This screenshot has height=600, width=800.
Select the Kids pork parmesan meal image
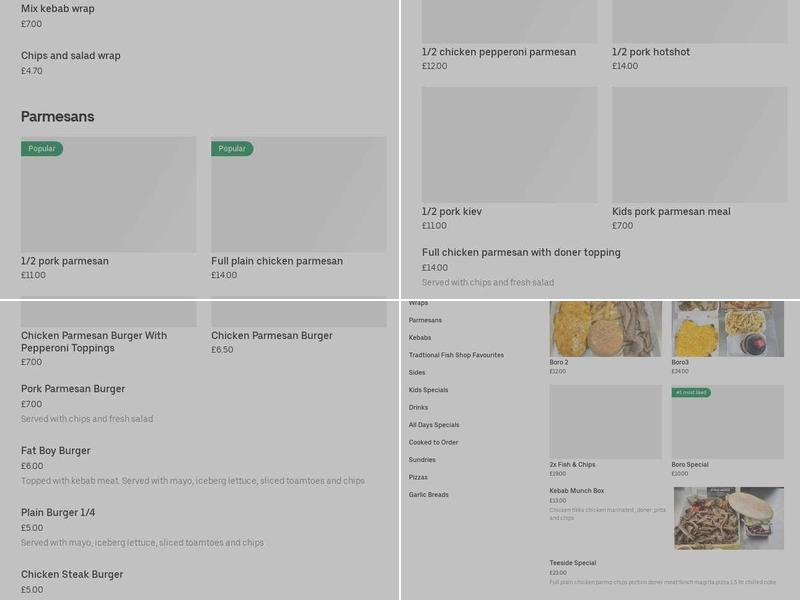point(699,145)
